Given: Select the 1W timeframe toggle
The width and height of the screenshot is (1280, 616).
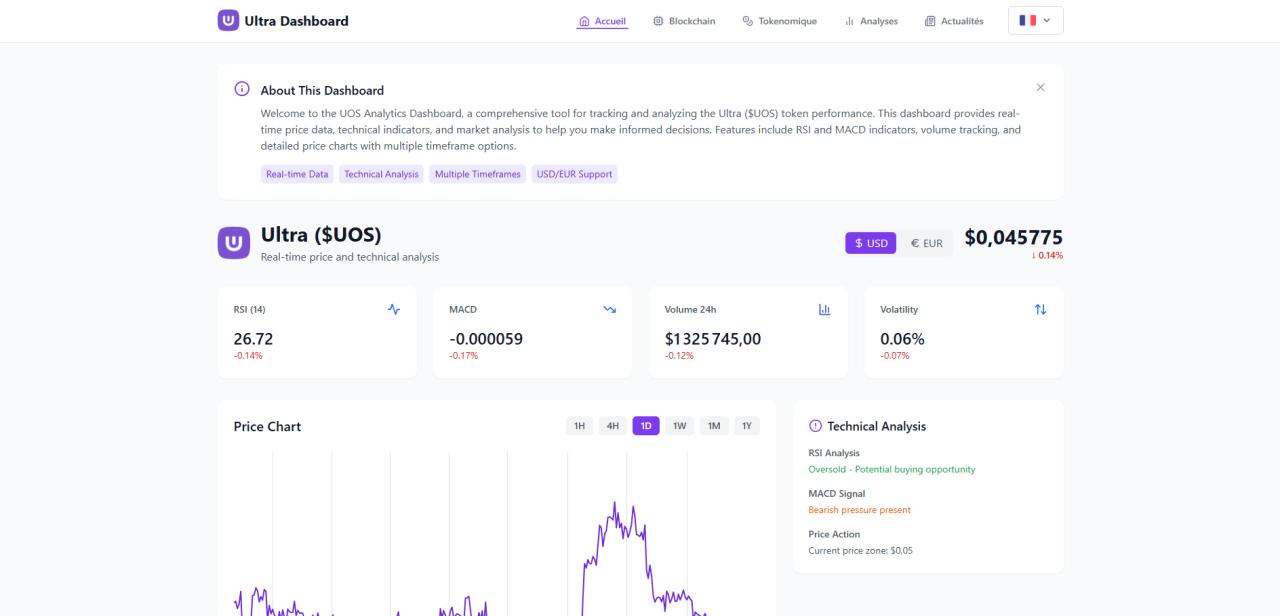Looking at the screenshot, I should pos(679,425).
